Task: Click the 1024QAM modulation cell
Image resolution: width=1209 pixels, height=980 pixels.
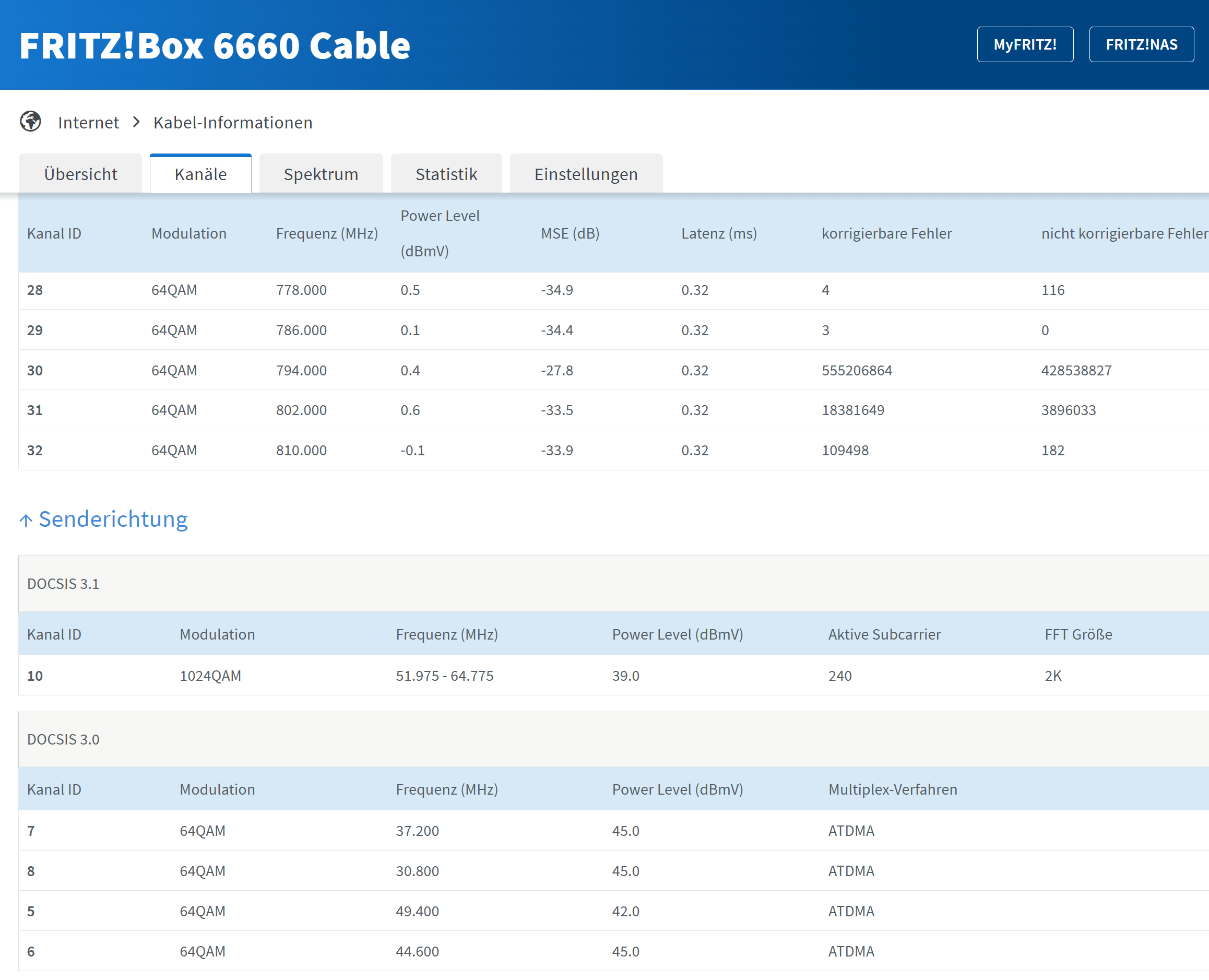Action: (210, 676)
